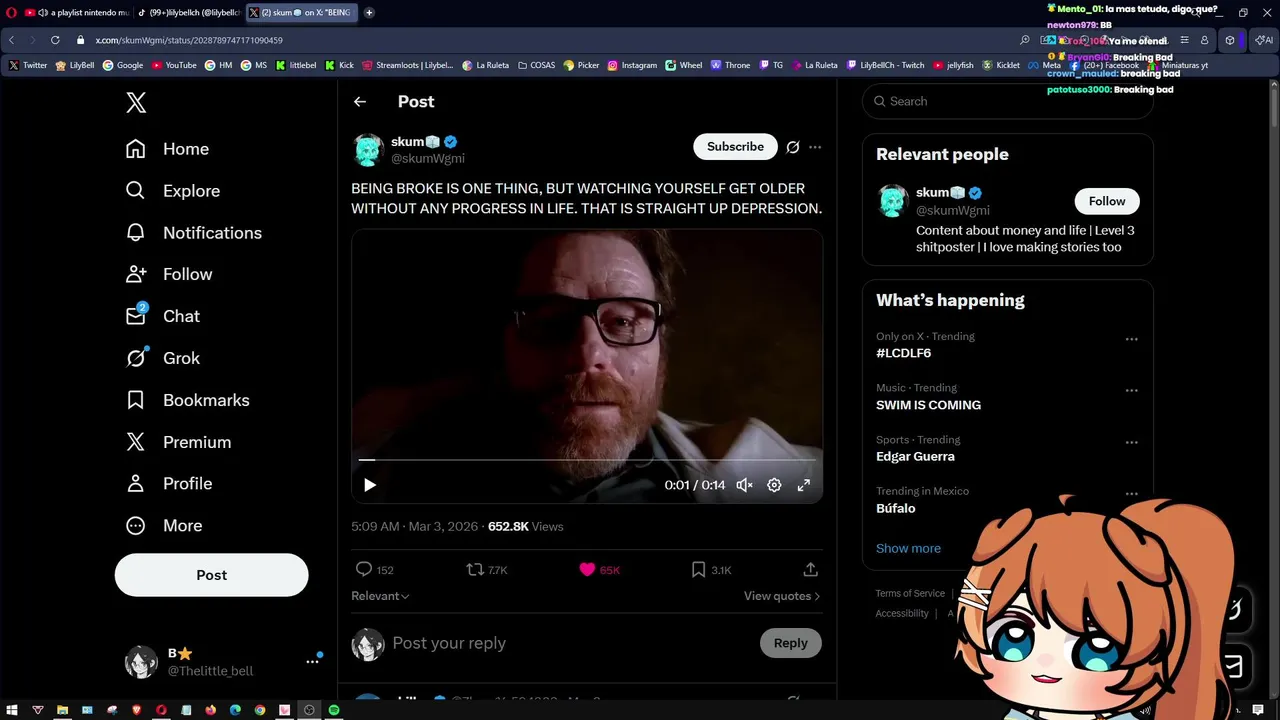This screenshot has height=720, width=1280.
Task: Open more options for Edgar Guerra trend
Action: (1132, 442)
